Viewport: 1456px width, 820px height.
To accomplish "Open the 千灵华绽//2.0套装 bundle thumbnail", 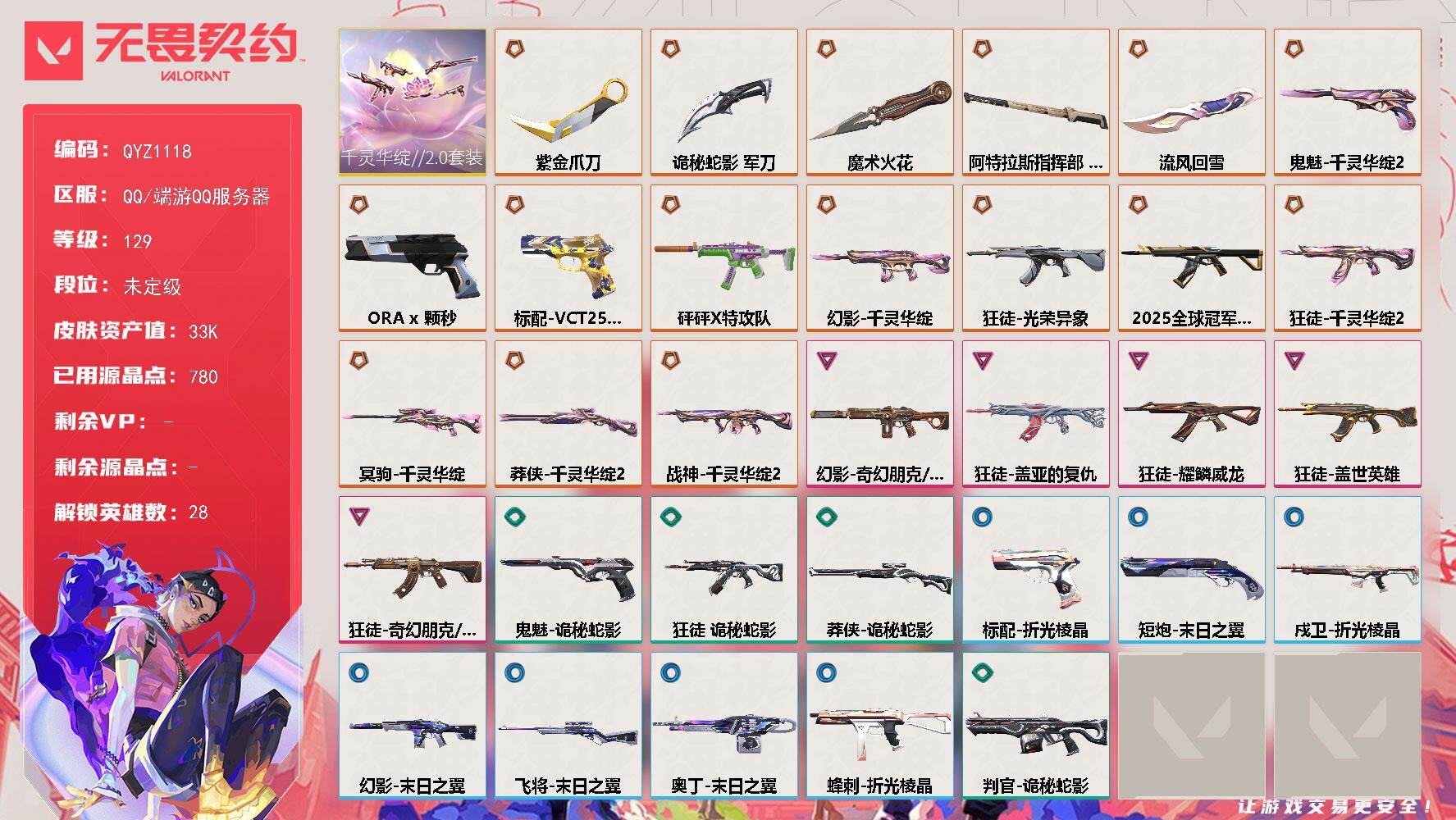I will pos(412,102).
